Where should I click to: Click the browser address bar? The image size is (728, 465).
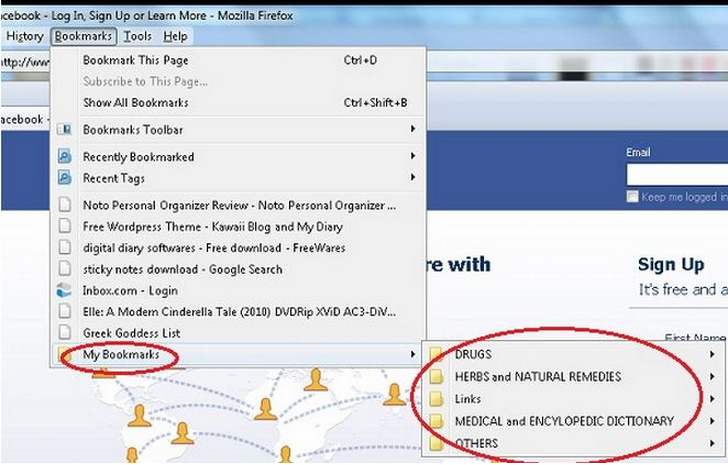coord(25,62)
